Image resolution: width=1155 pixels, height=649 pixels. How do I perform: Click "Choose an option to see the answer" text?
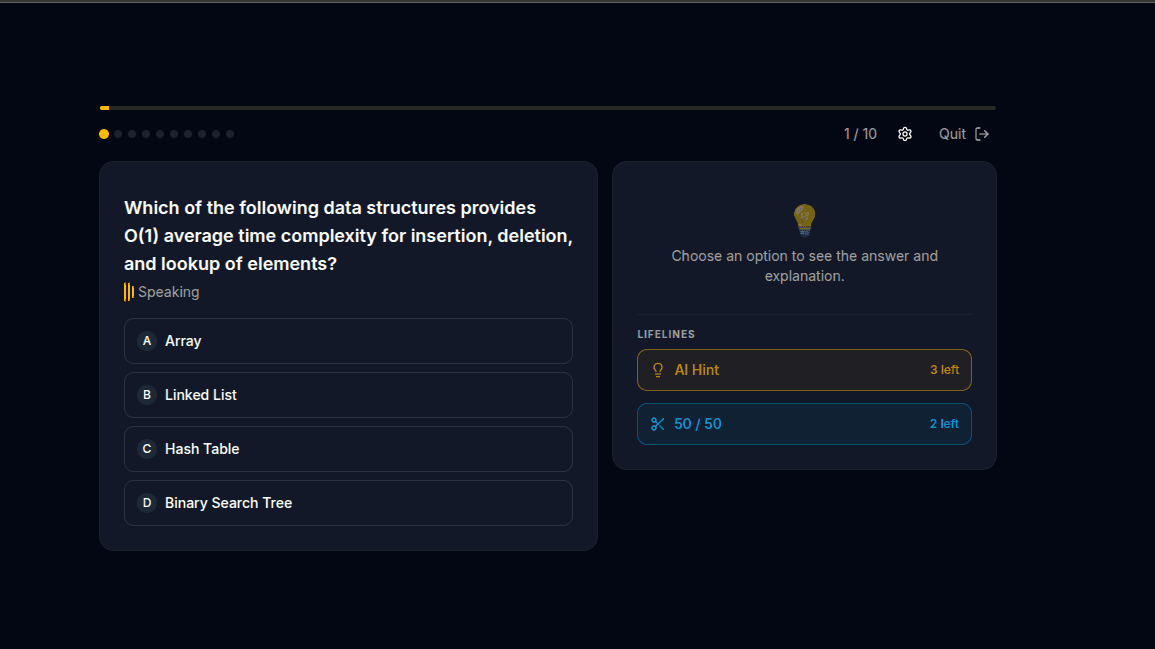804,266
